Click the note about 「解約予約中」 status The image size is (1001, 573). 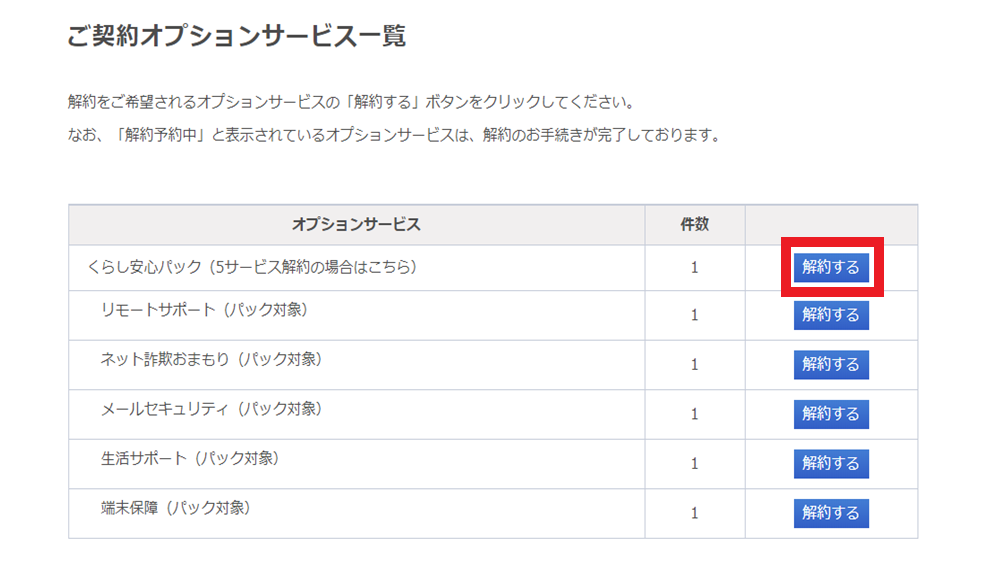pos(395,135)
